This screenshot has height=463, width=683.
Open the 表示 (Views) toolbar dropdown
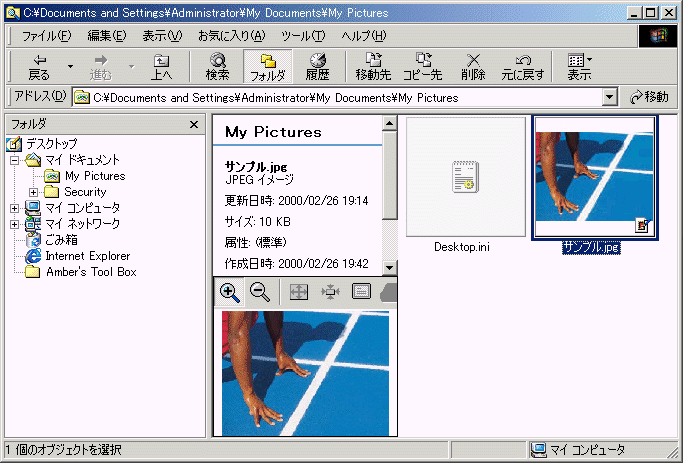579,67
